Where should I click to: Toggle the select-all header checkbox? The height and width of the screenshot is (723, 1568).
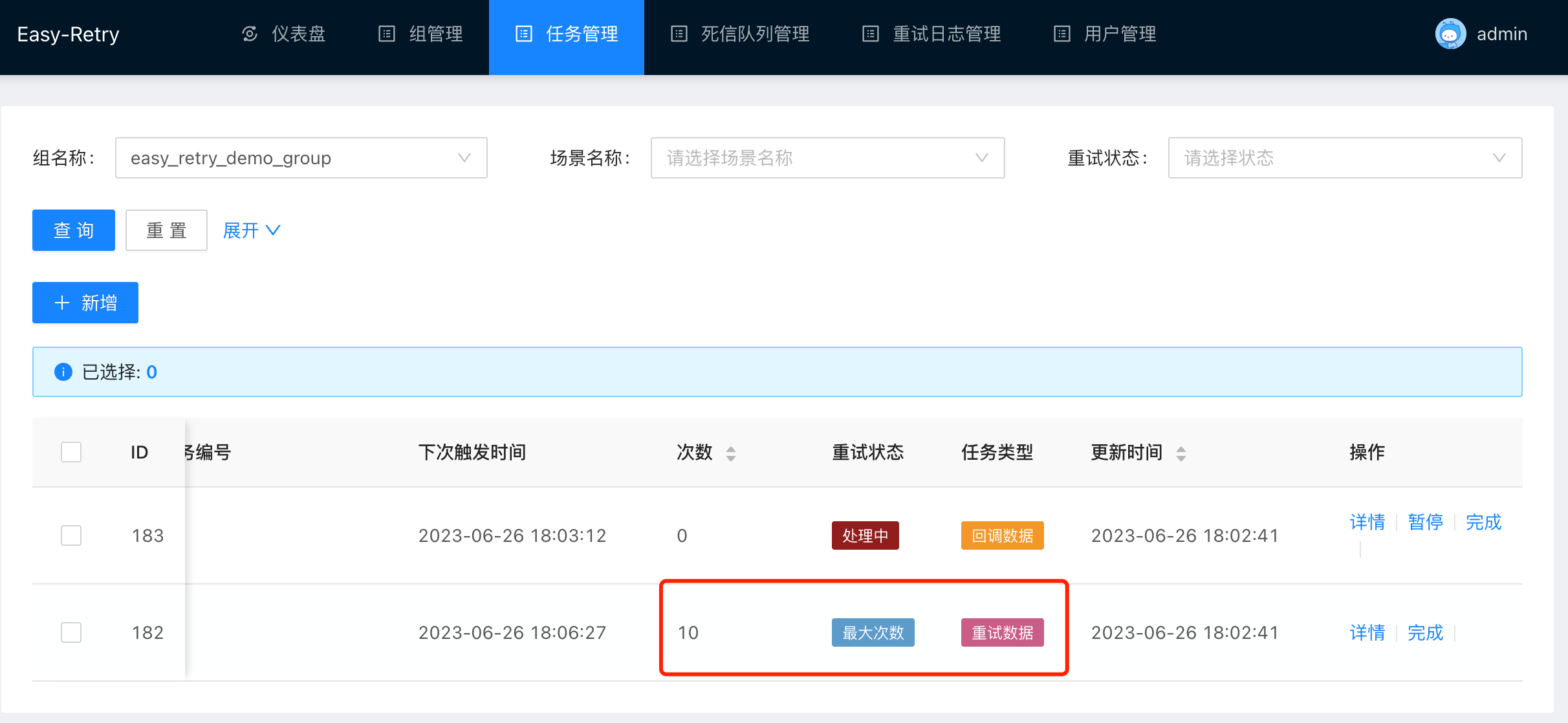[71, 452]
